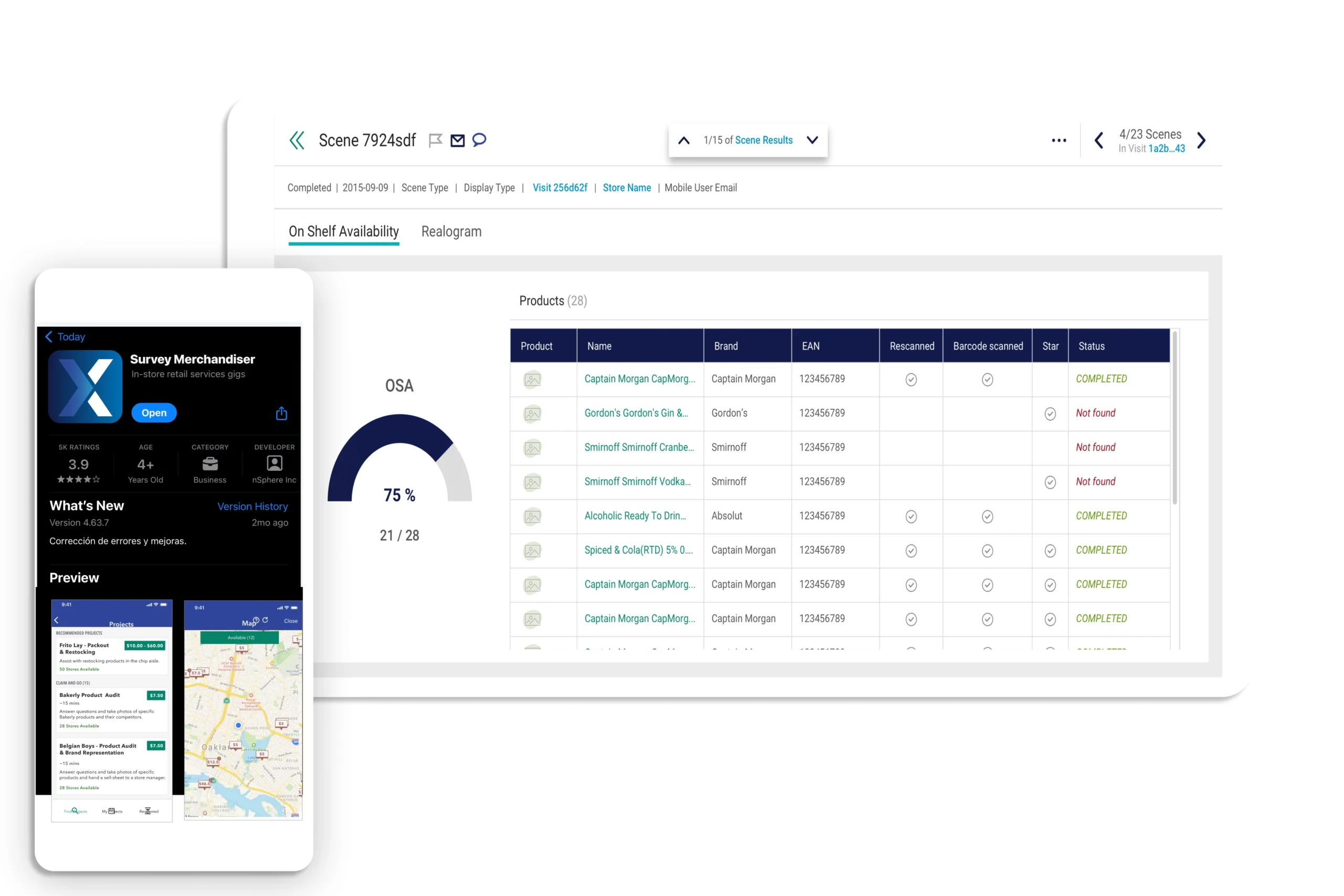Go to next scene with right chevron
This screenshot has width=1344, height=896.
click(x=1201, y=141)
